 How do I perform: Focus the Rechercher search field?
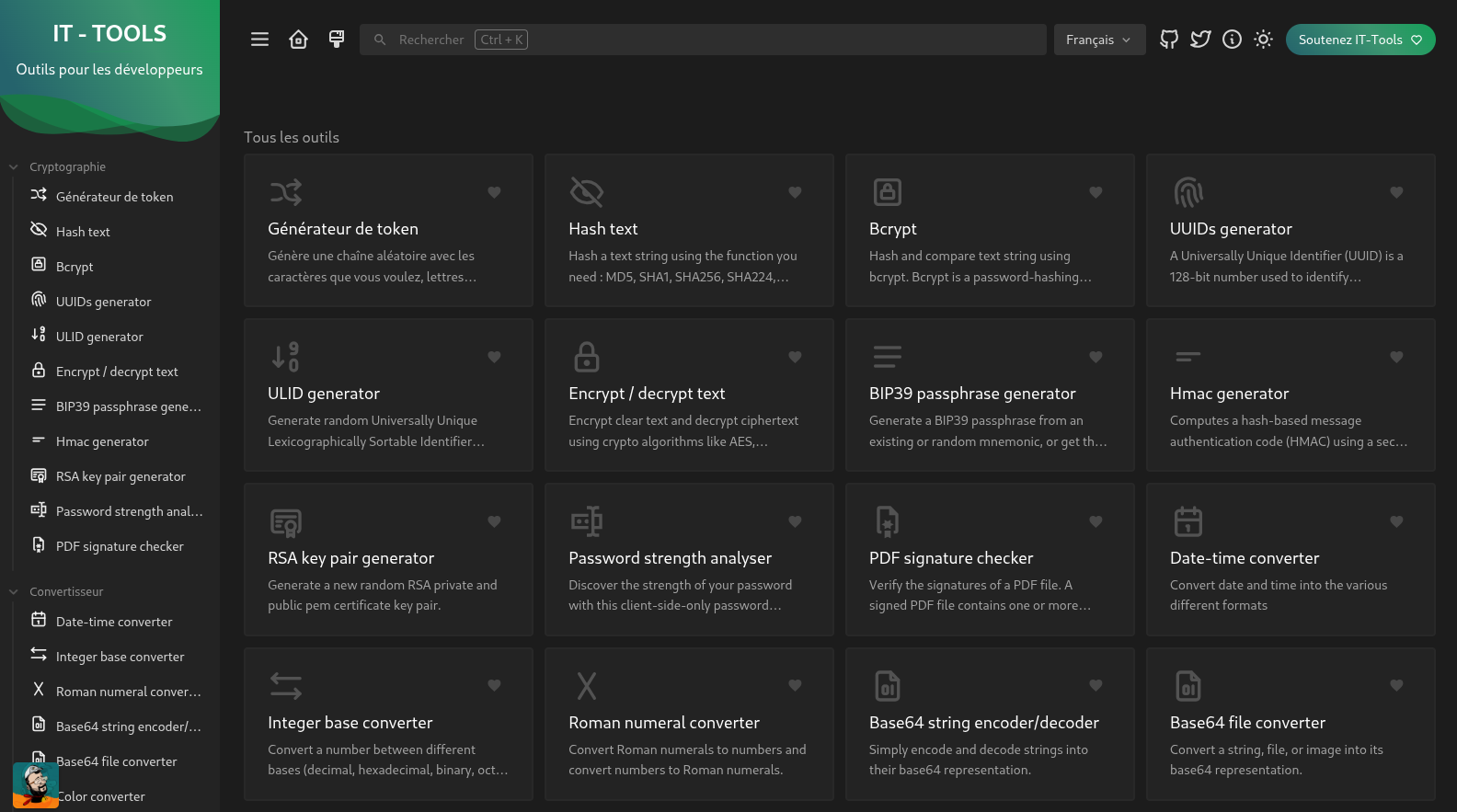click(x=704, y=40)
